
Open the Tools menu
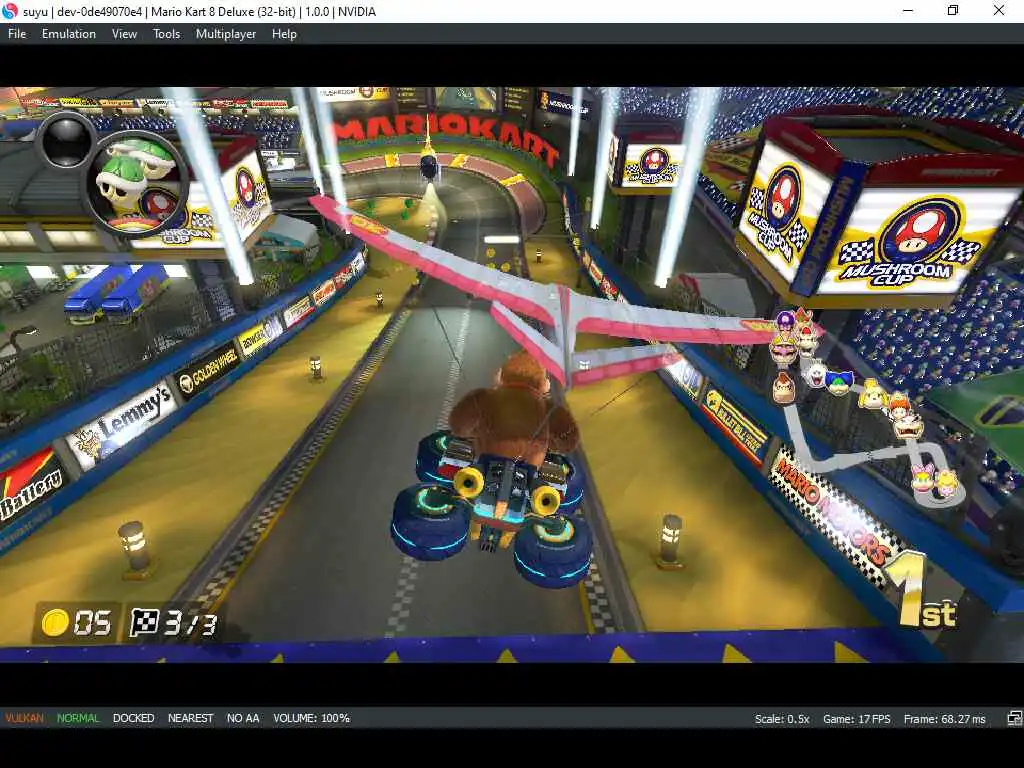(x=167, y=34)
